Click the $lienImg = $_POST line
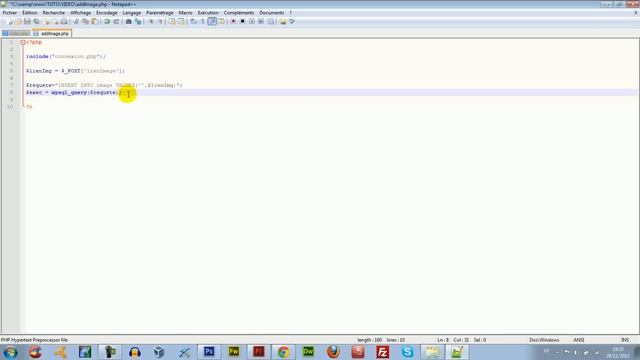This screenshot has height=360, width=640. coord(76,71)
